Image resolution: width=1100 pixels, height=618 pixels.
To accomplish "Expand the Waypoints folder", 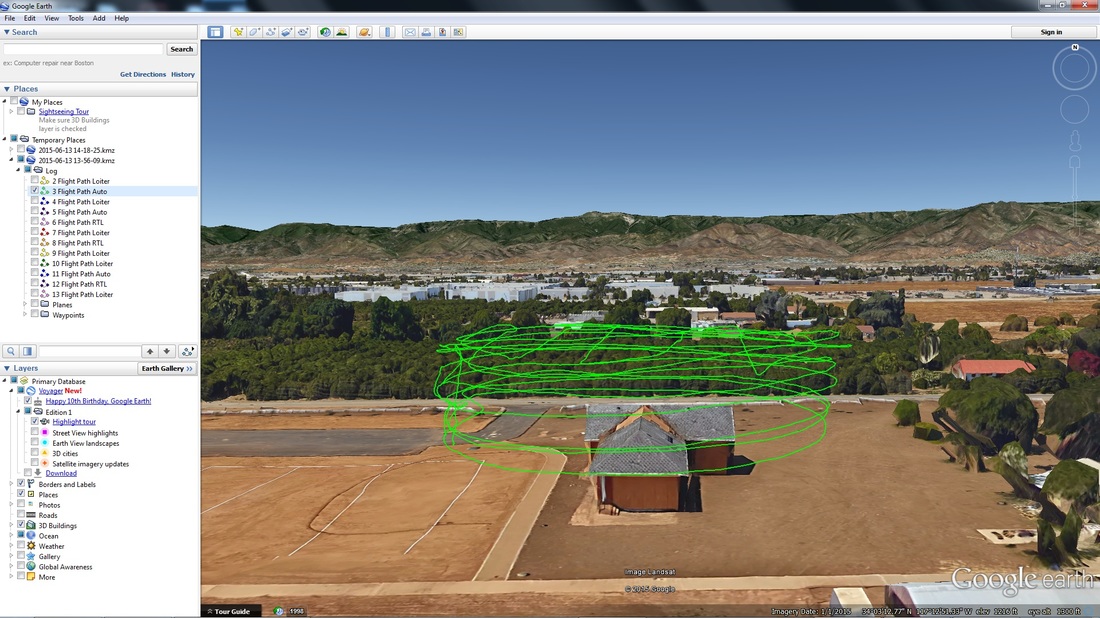I will (25, 315).
